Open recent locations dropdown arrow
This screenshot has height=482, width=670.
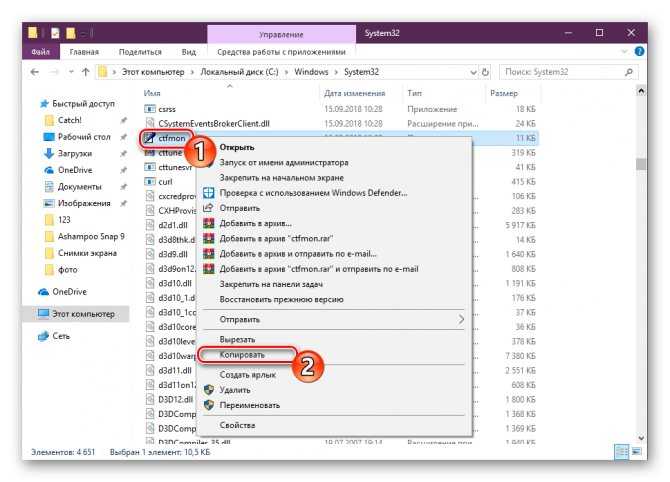click(71, 72)
